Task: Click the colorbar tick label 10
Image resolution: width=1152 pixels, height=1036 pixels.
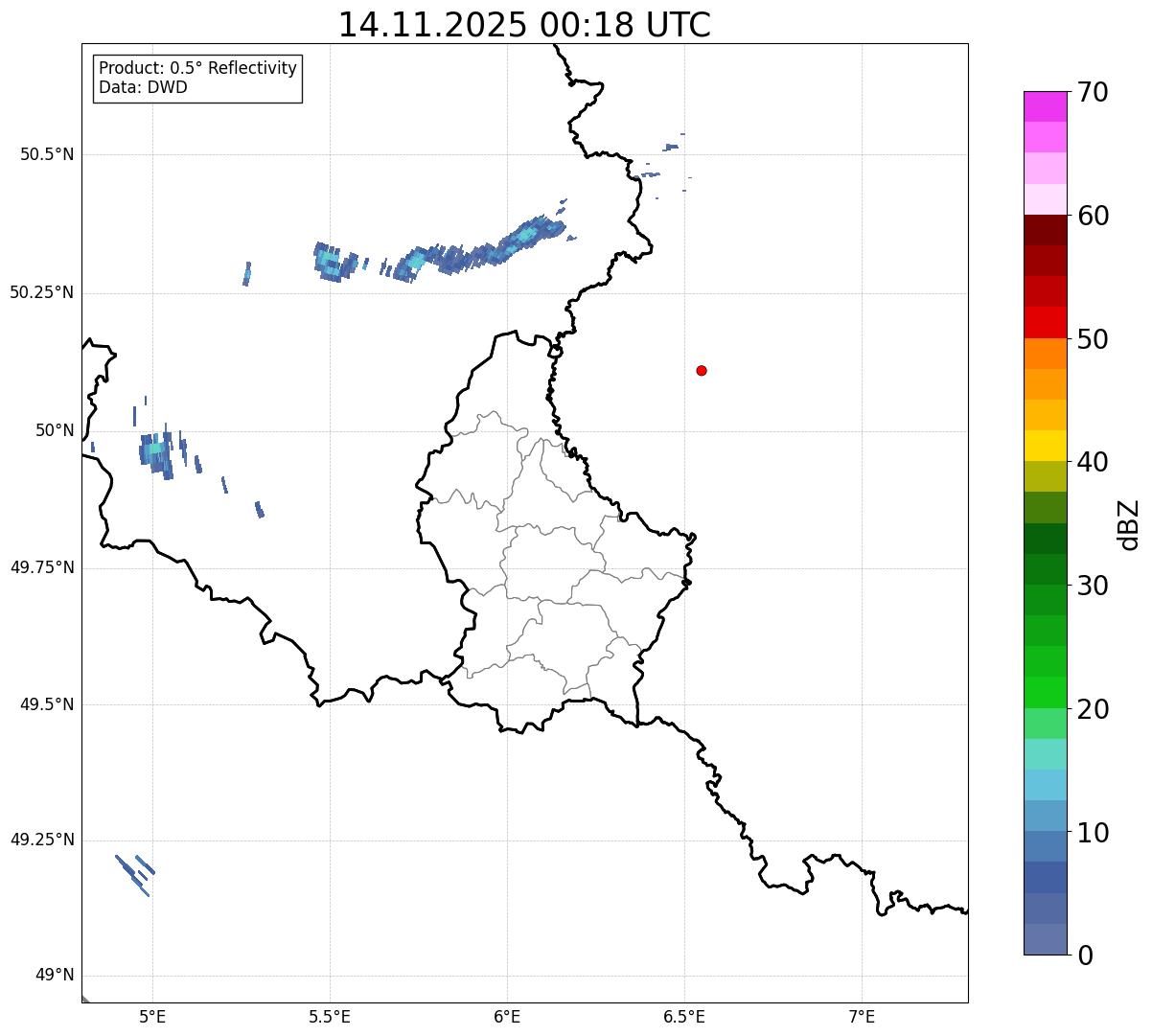Action: (x=1093, y=833)
